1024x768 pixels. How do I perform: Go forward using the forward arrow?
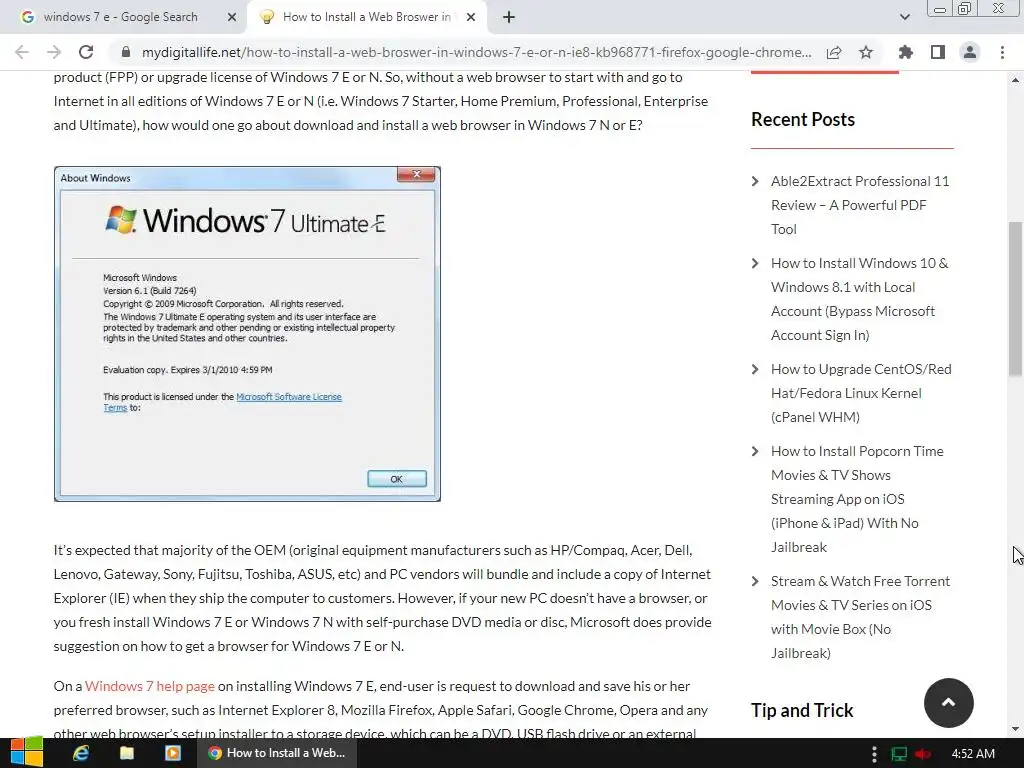pos(54,52)
